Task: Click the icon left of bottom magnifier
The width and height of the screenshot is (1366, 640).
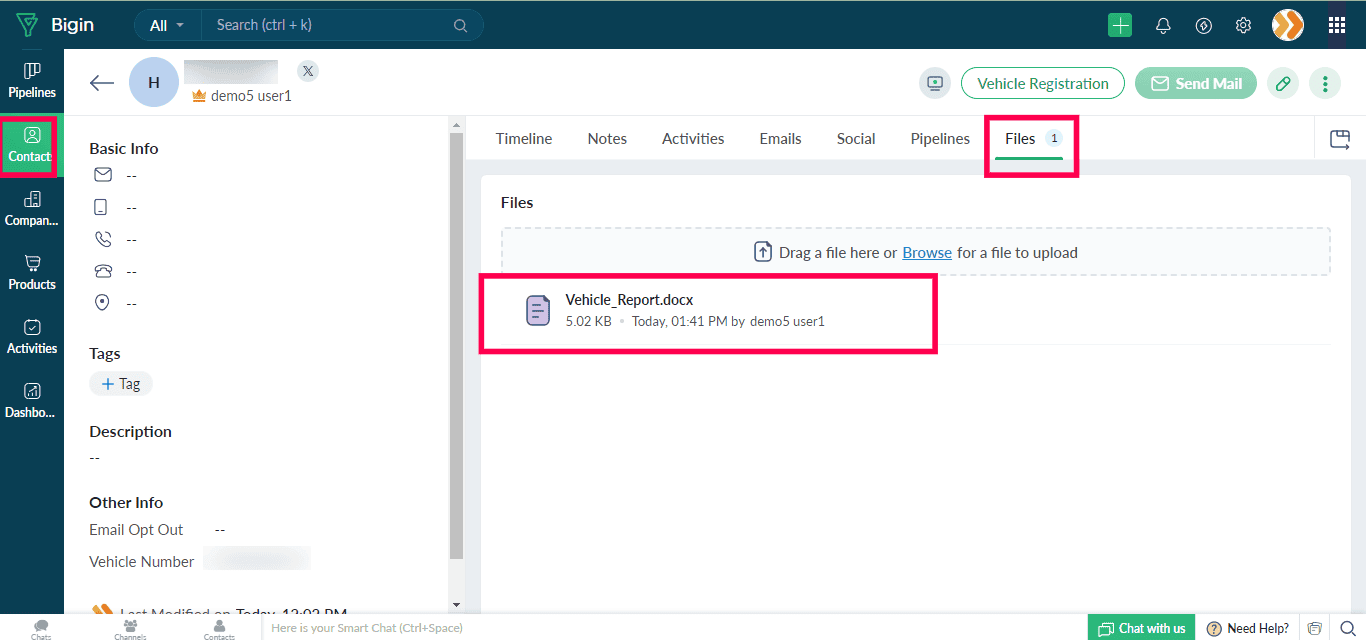Action: pos(1315,628)
